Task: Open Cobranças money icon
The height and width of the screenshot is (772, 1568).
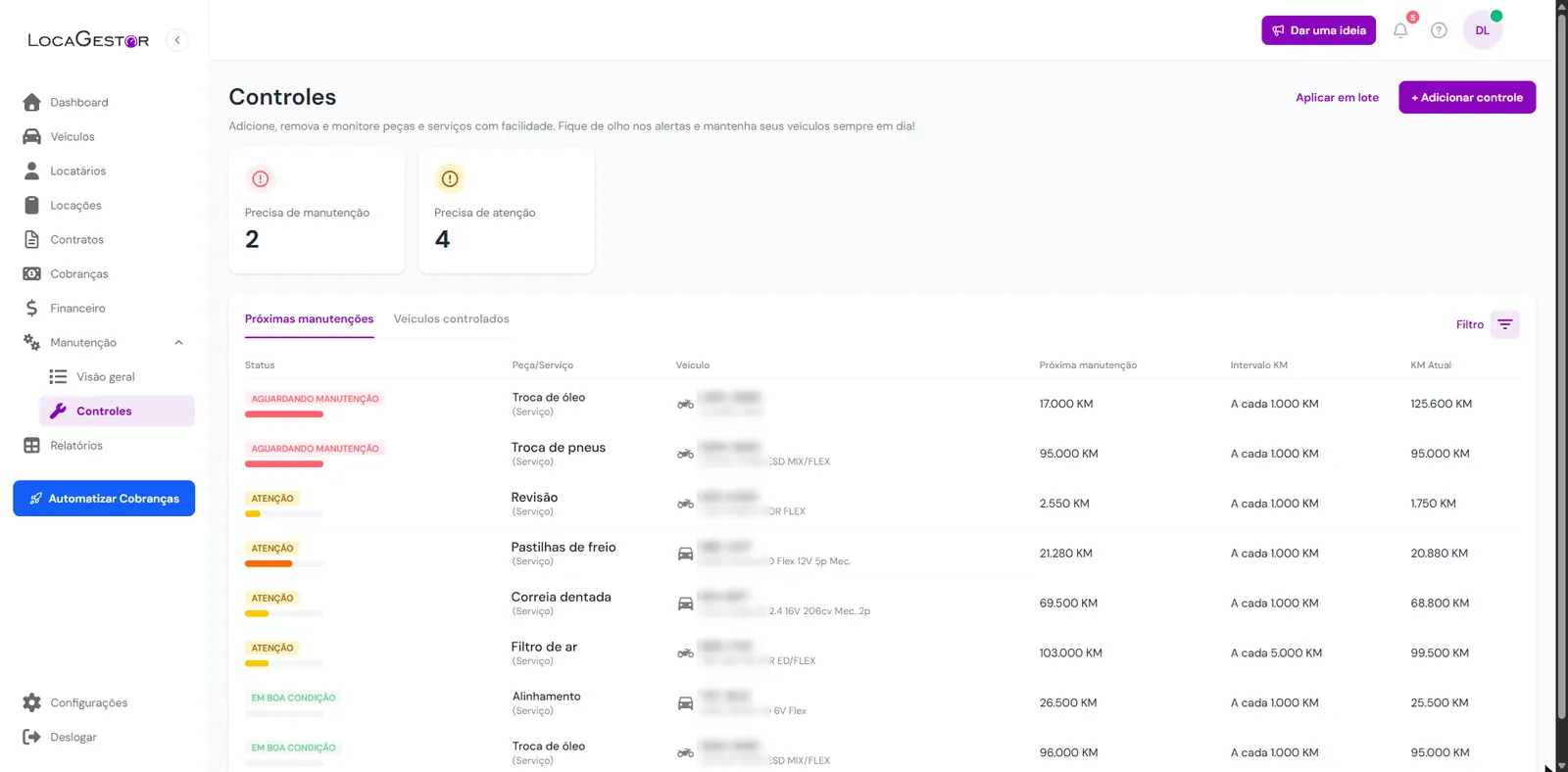Action: 31,273
